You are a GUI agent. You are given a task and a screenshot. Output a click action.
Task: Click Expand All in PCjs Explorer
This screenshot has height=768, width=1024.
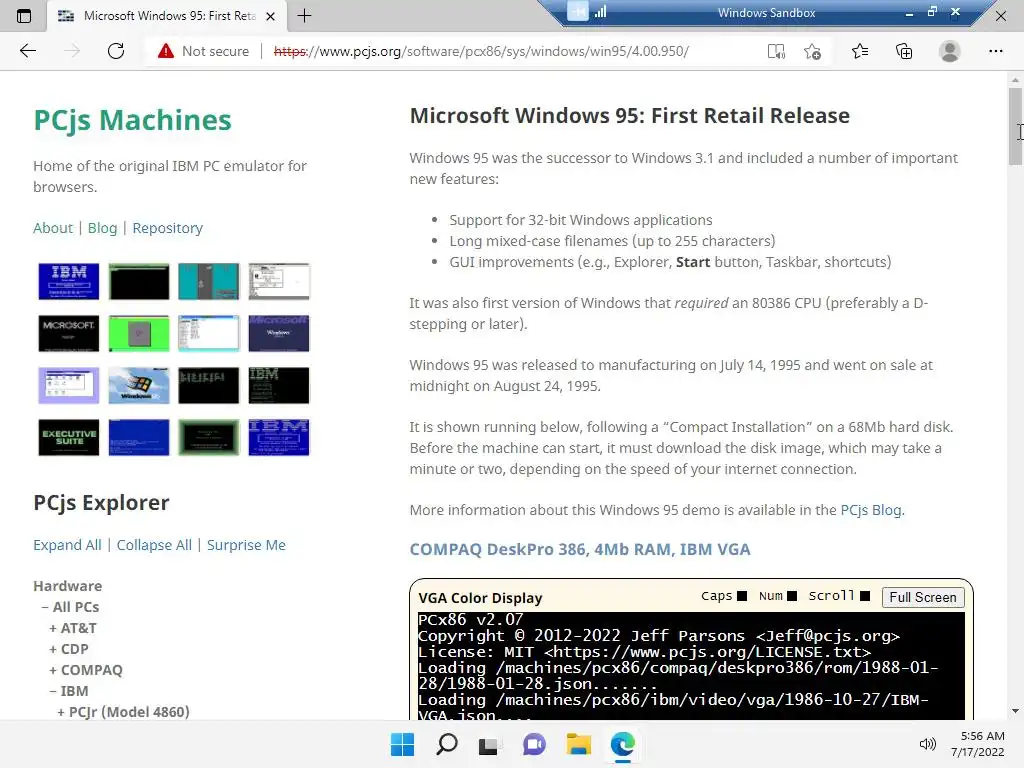pyautogui.click(x=67, y=545)
